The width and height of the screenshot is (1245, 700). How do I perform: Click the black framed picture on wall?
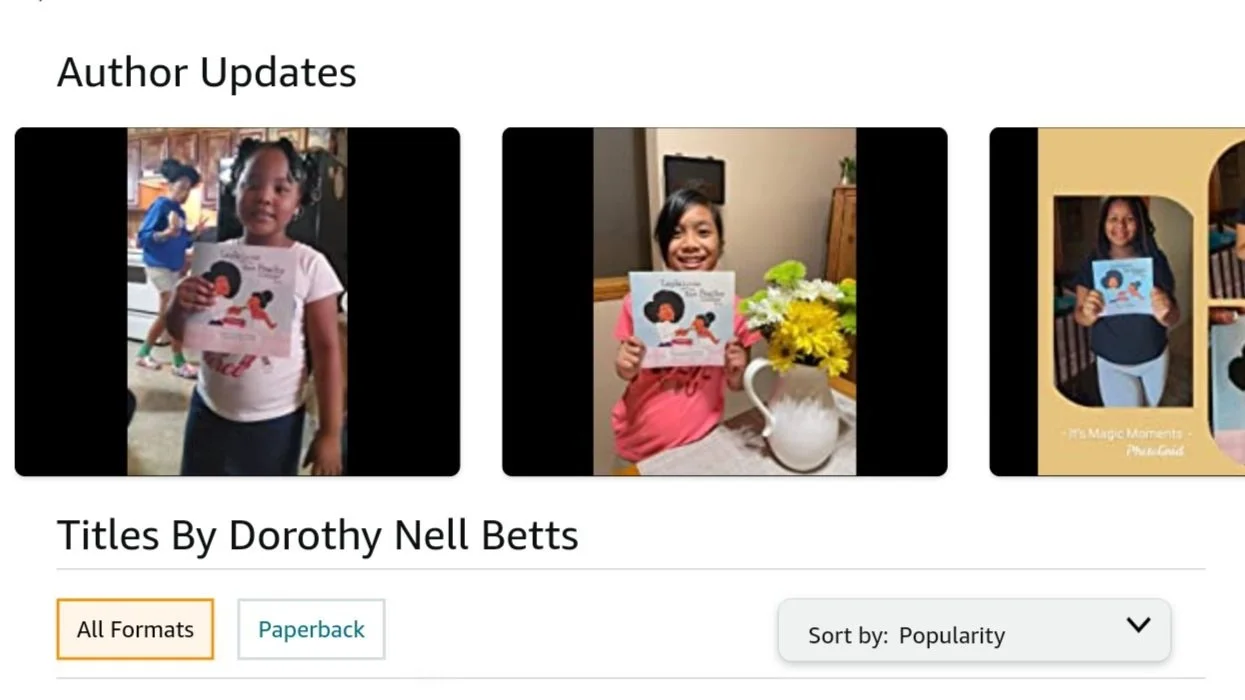695,177
